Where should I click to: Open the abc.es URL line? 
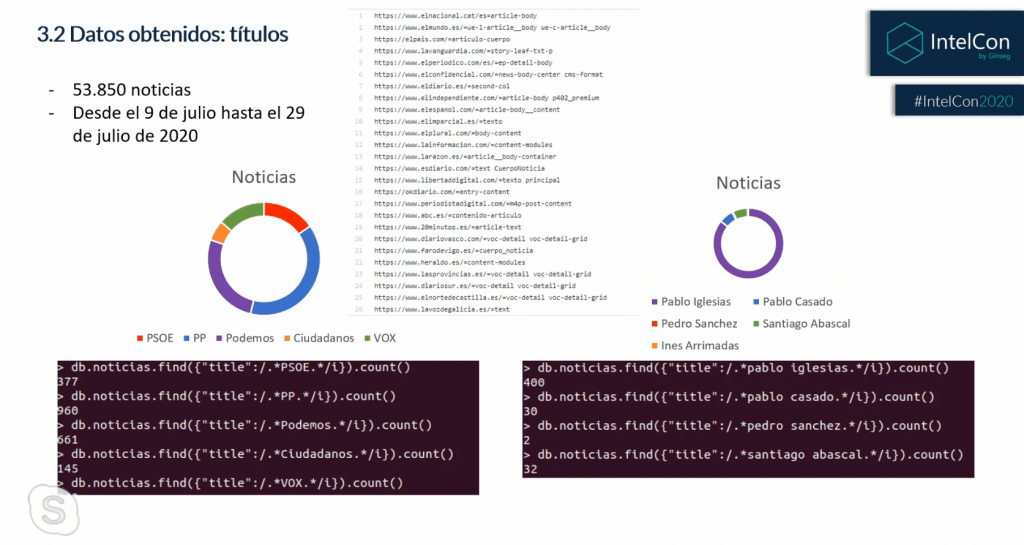447,215
